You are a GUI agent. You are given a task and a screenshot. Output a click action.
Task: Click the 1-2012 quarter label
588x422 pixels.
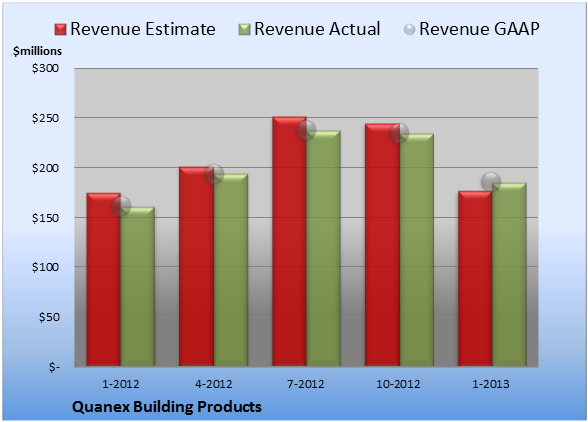coord(121,384)
